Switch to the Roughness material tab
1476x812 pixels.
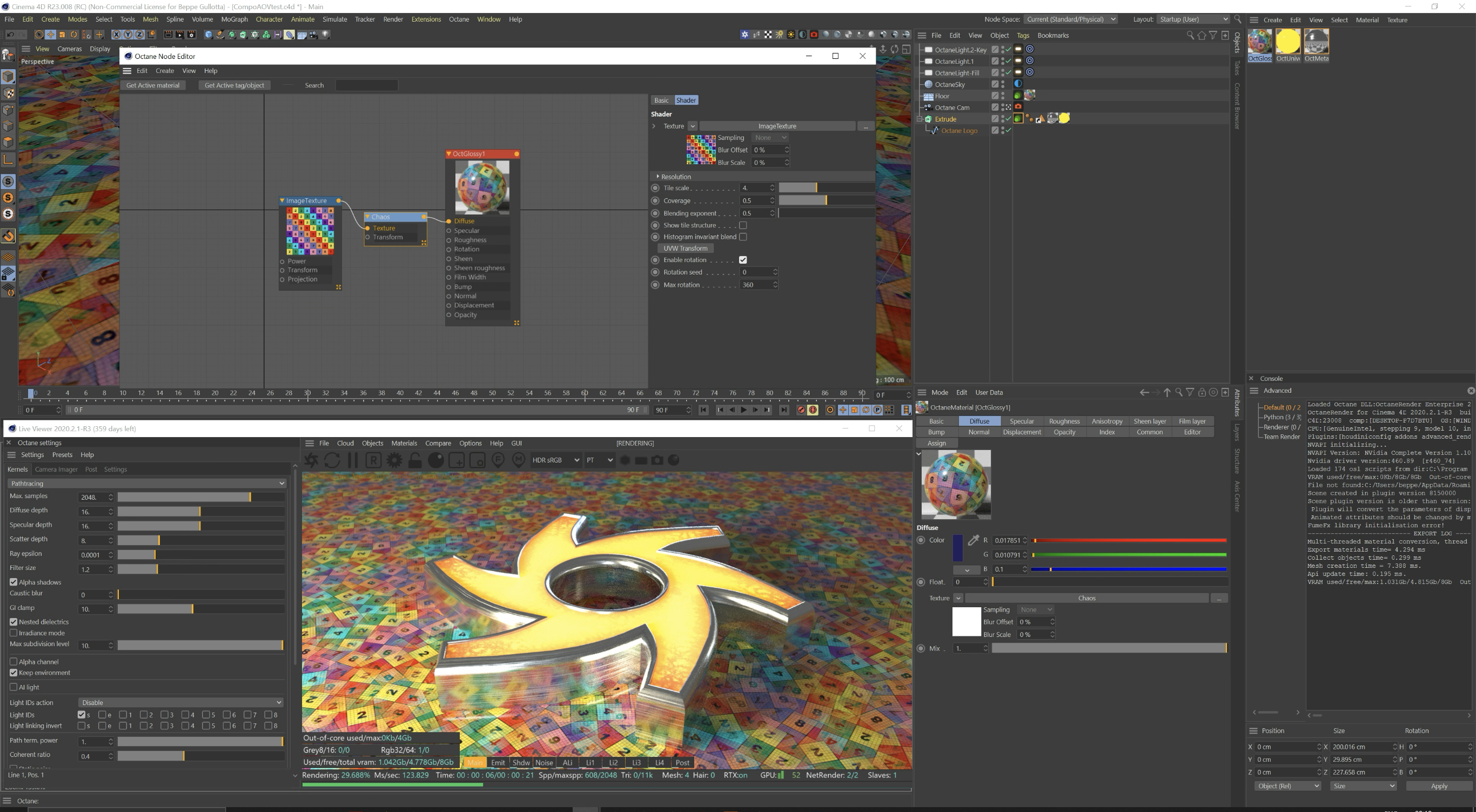tap(1064, 421)
